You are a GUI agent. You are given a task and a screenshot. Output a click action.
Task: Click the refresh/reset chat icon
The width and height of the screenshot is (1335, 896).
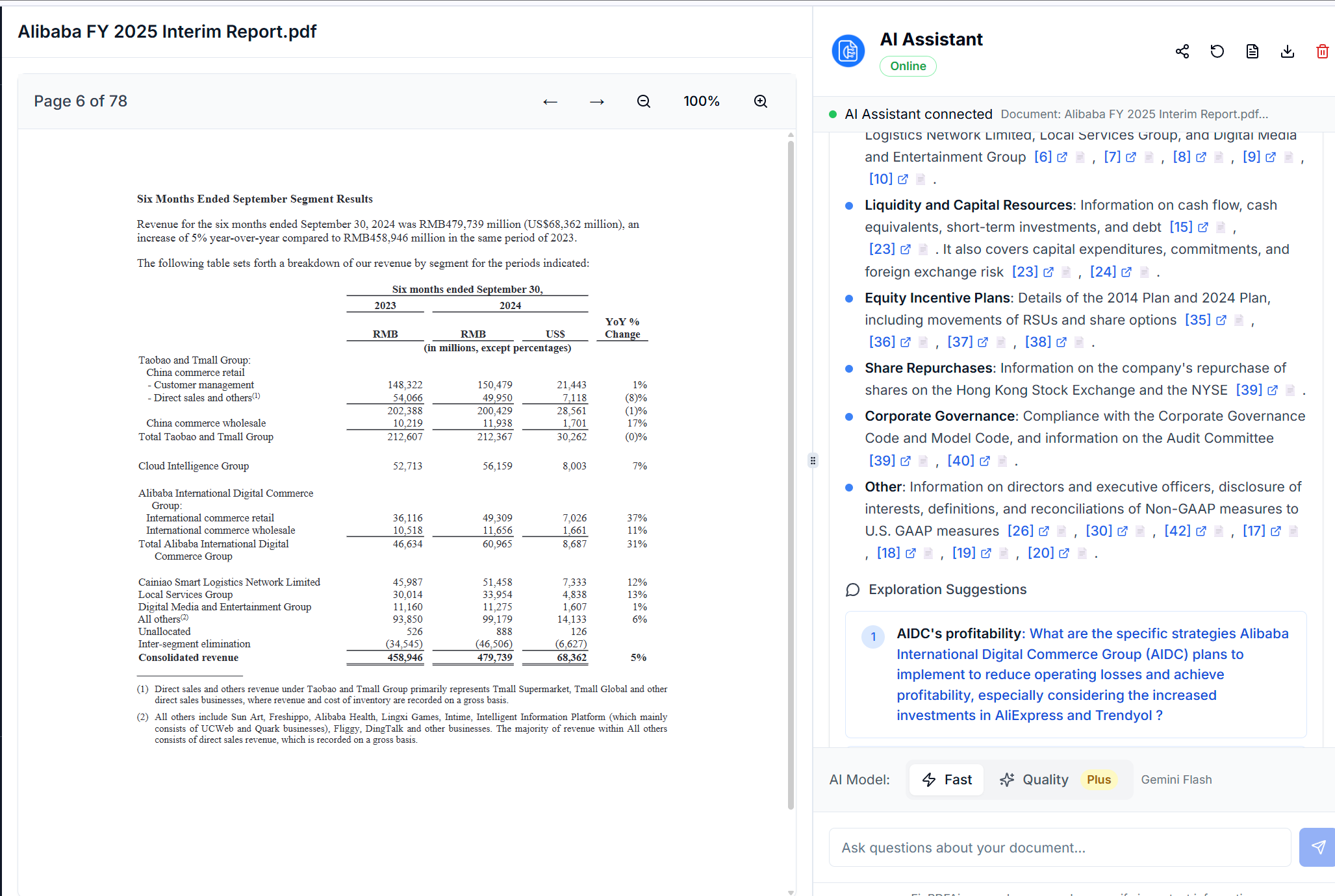click(x=1217, y=51)
